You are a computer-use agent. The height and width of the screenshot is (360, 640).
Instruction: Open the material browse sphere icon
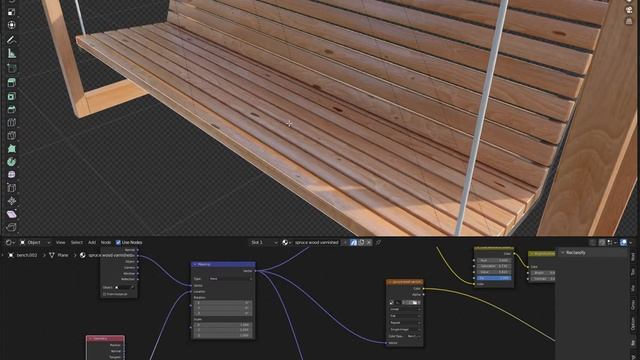(x=286, y=242)
